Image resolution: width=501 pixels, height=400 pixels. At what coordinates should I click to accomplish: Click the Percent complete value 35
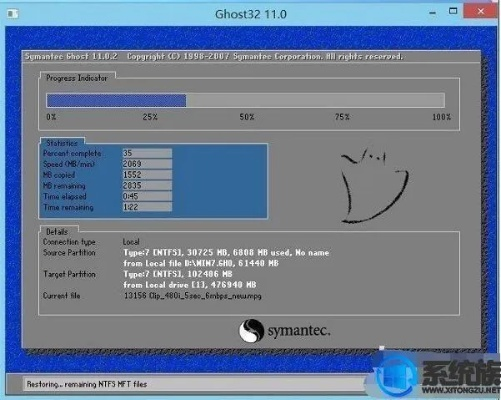[147, 153]
